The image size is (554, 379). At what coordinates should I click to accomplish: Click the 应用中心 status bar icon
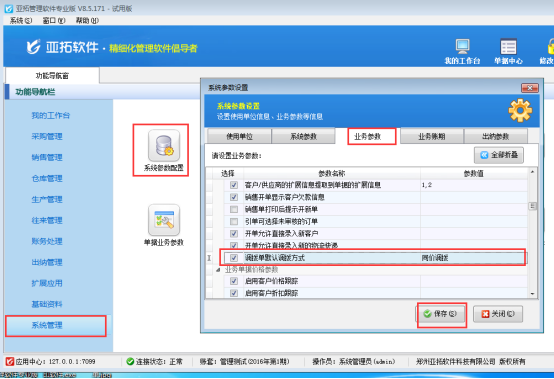pos(10,361)
